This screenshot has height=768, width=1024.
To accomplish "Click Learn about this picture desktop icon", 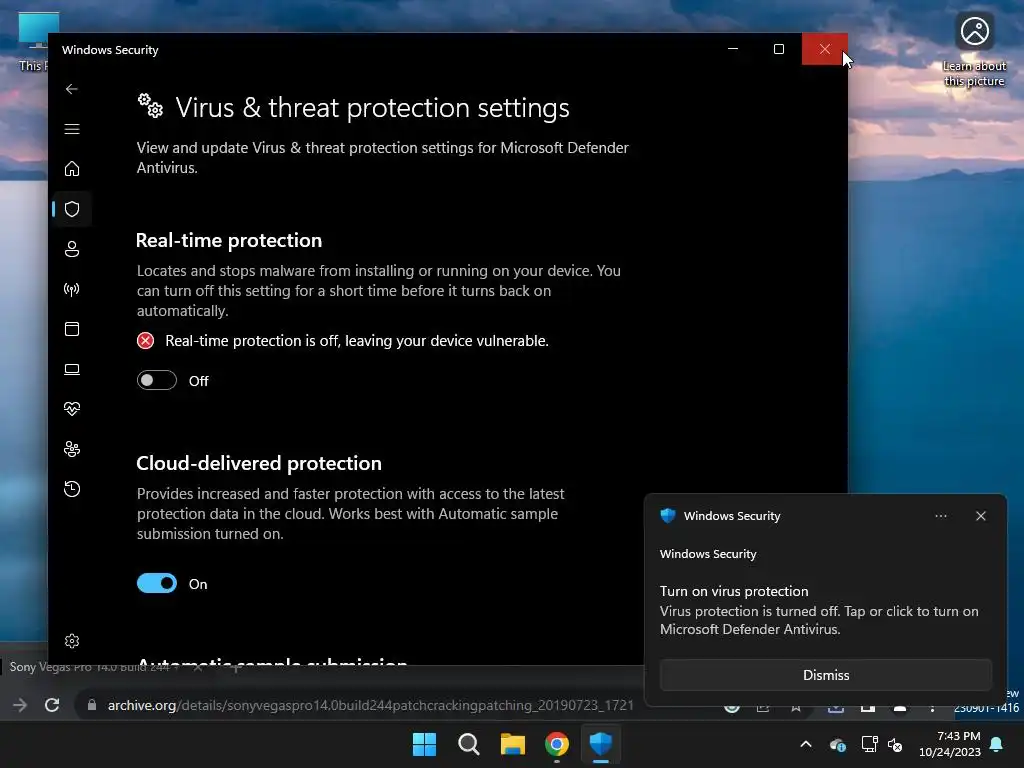I will [974, 50].
